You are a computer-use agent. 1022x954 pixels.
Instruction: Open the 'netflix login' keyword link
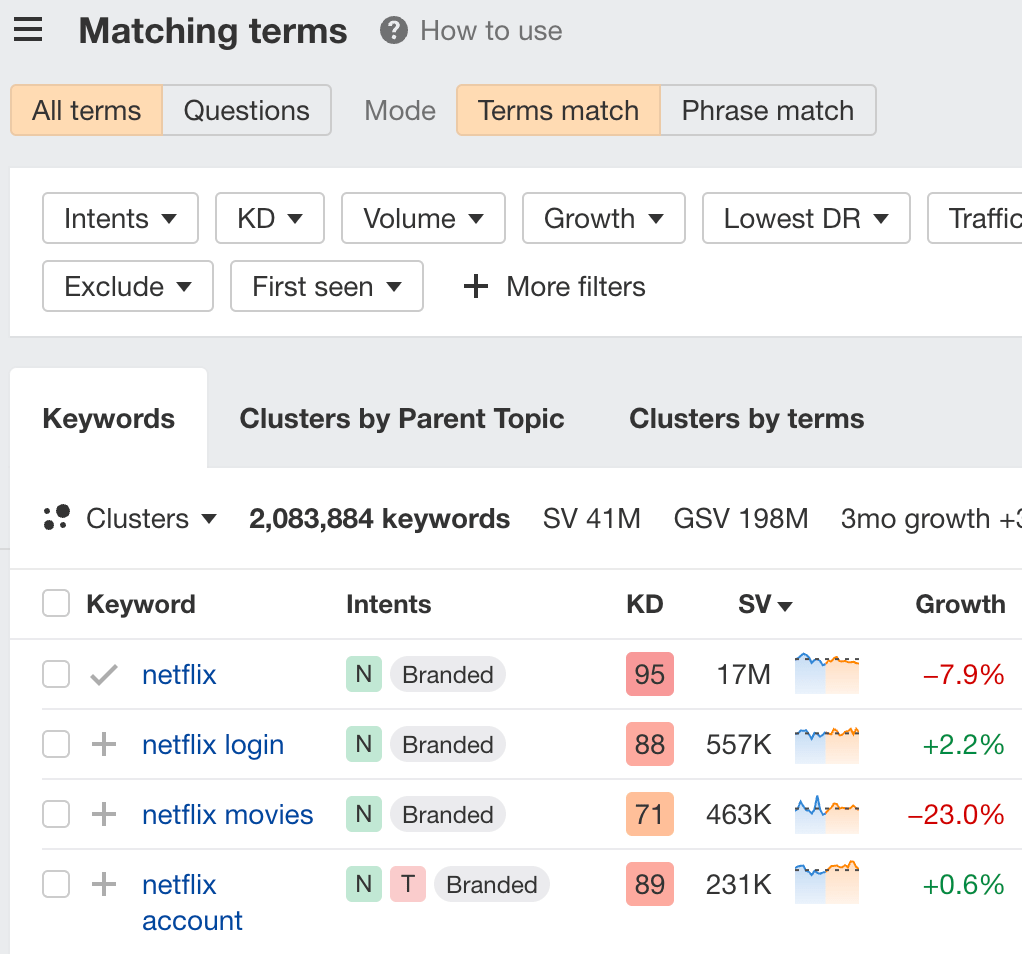[213, 744]
